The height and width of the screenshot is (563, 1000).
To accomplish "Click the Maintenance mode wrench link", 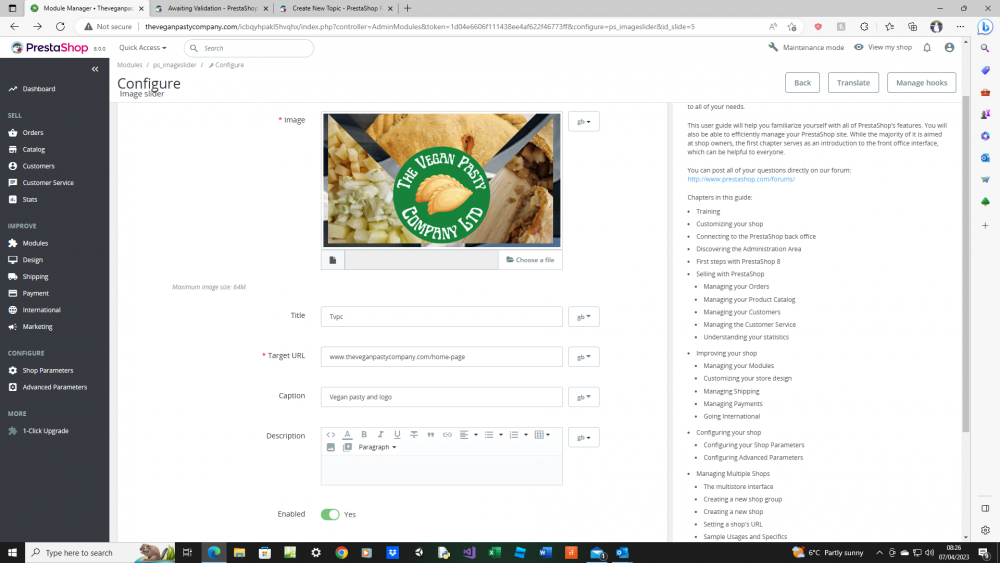I will pos(806,47).
